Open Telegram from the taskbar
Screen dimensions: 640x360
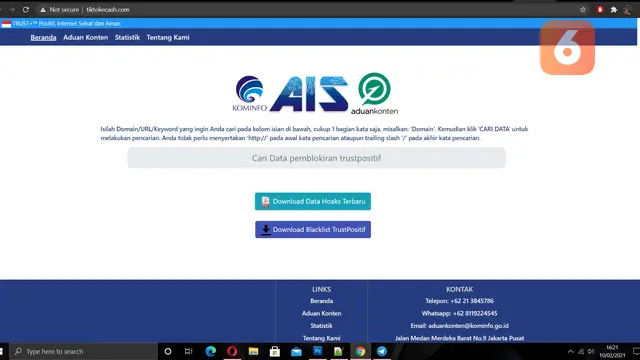(382, 351)
